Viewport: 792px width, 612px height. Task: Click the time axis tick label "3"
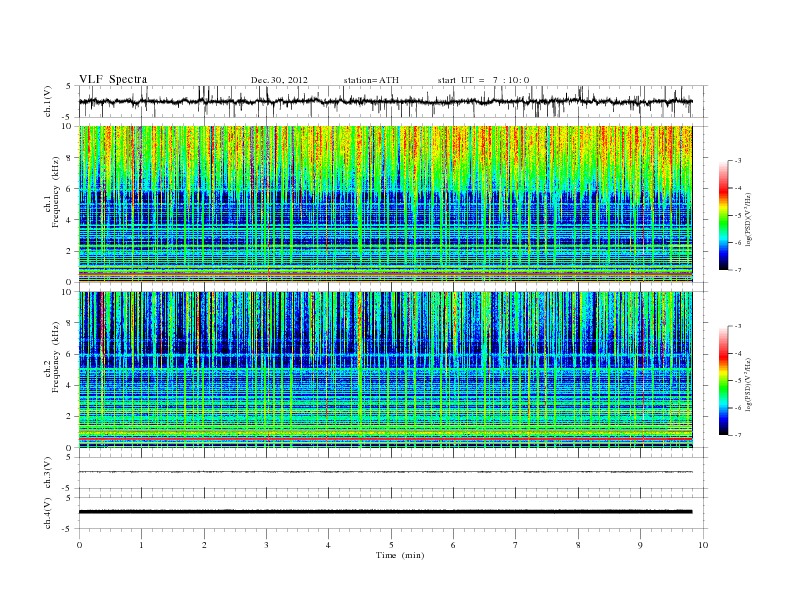click(266, 545)
